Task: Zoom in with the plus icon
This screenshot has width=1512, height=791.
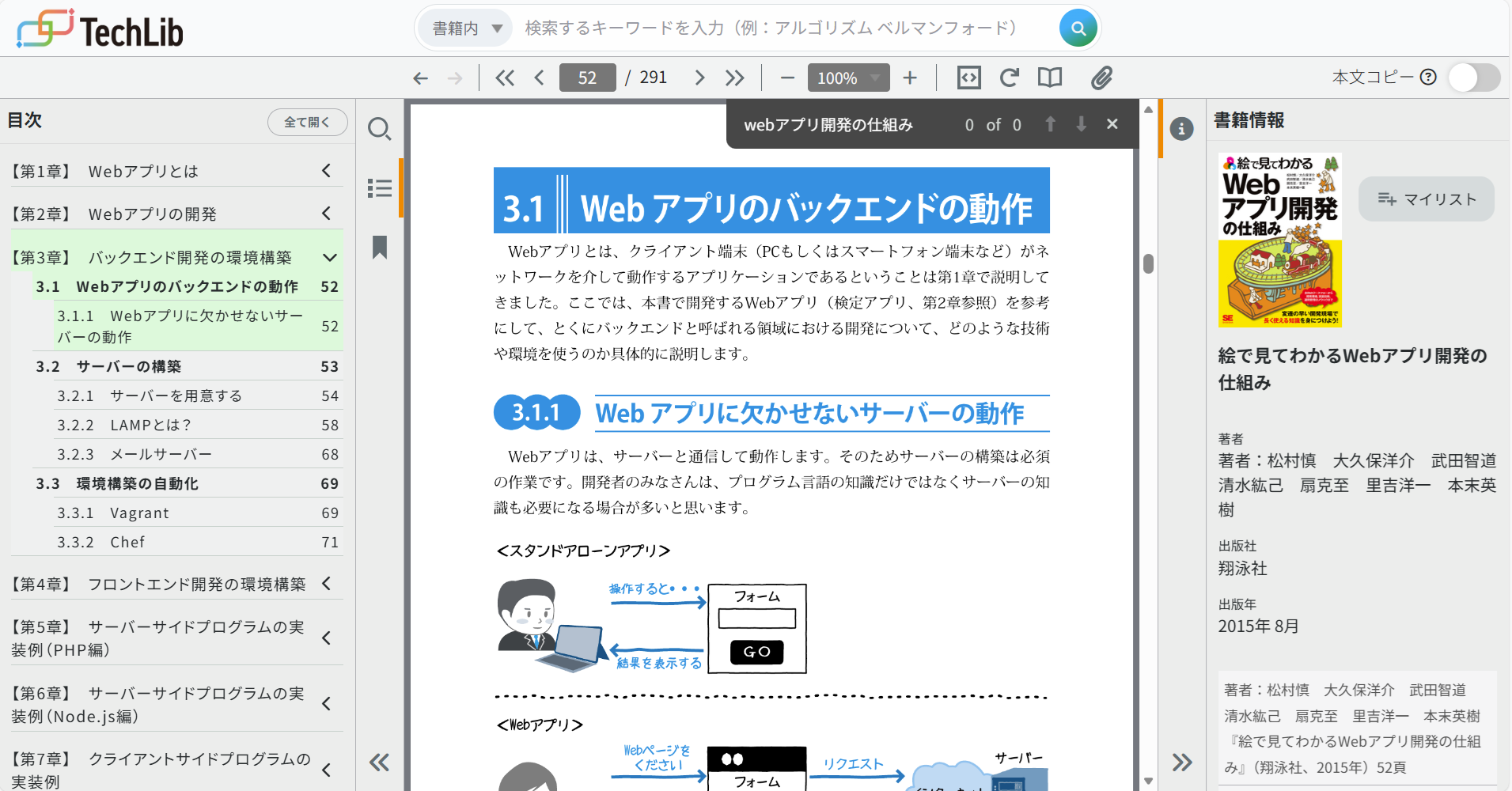Action: tap(910, 78)
